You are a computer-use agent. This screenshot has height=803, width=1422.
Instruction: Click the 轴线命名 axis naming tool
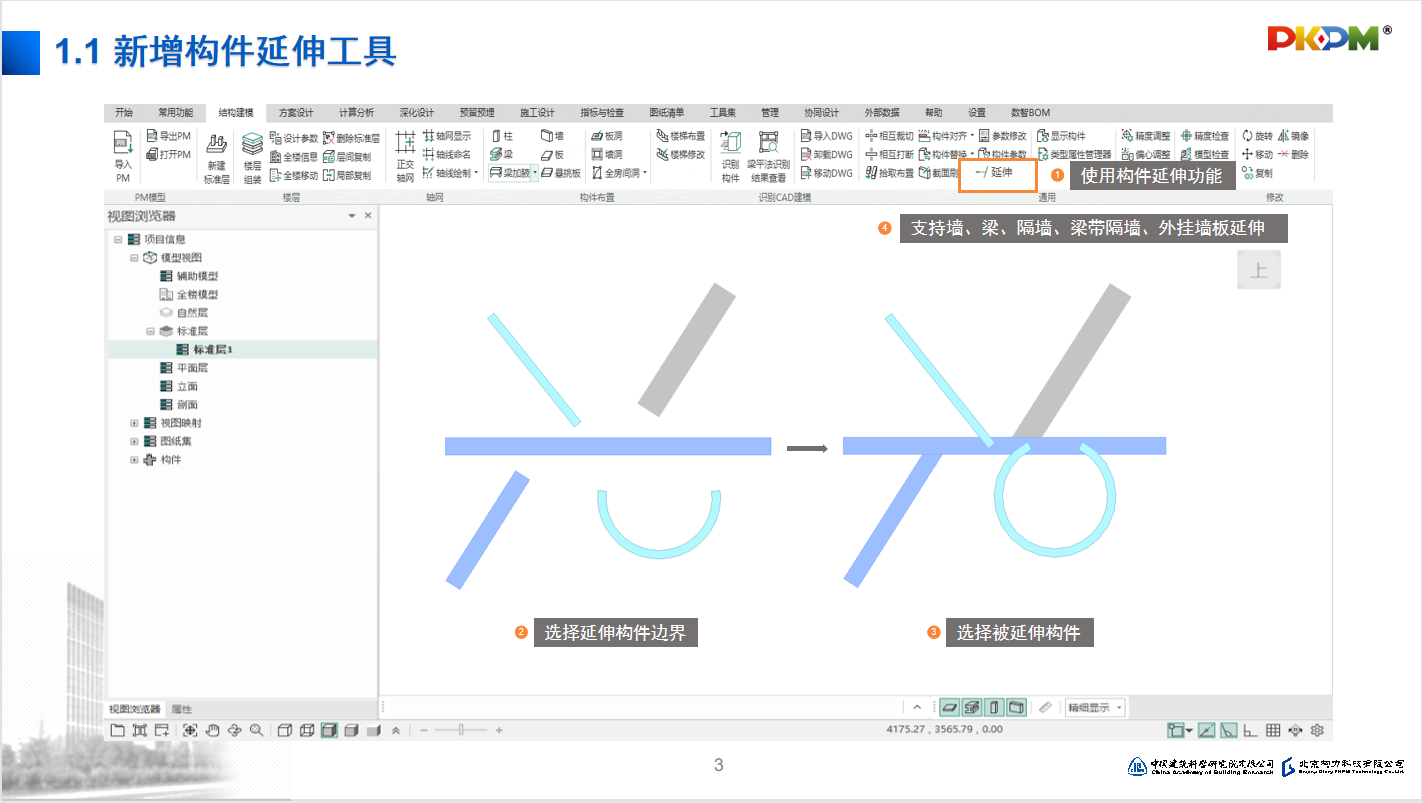tap(447, 155)
